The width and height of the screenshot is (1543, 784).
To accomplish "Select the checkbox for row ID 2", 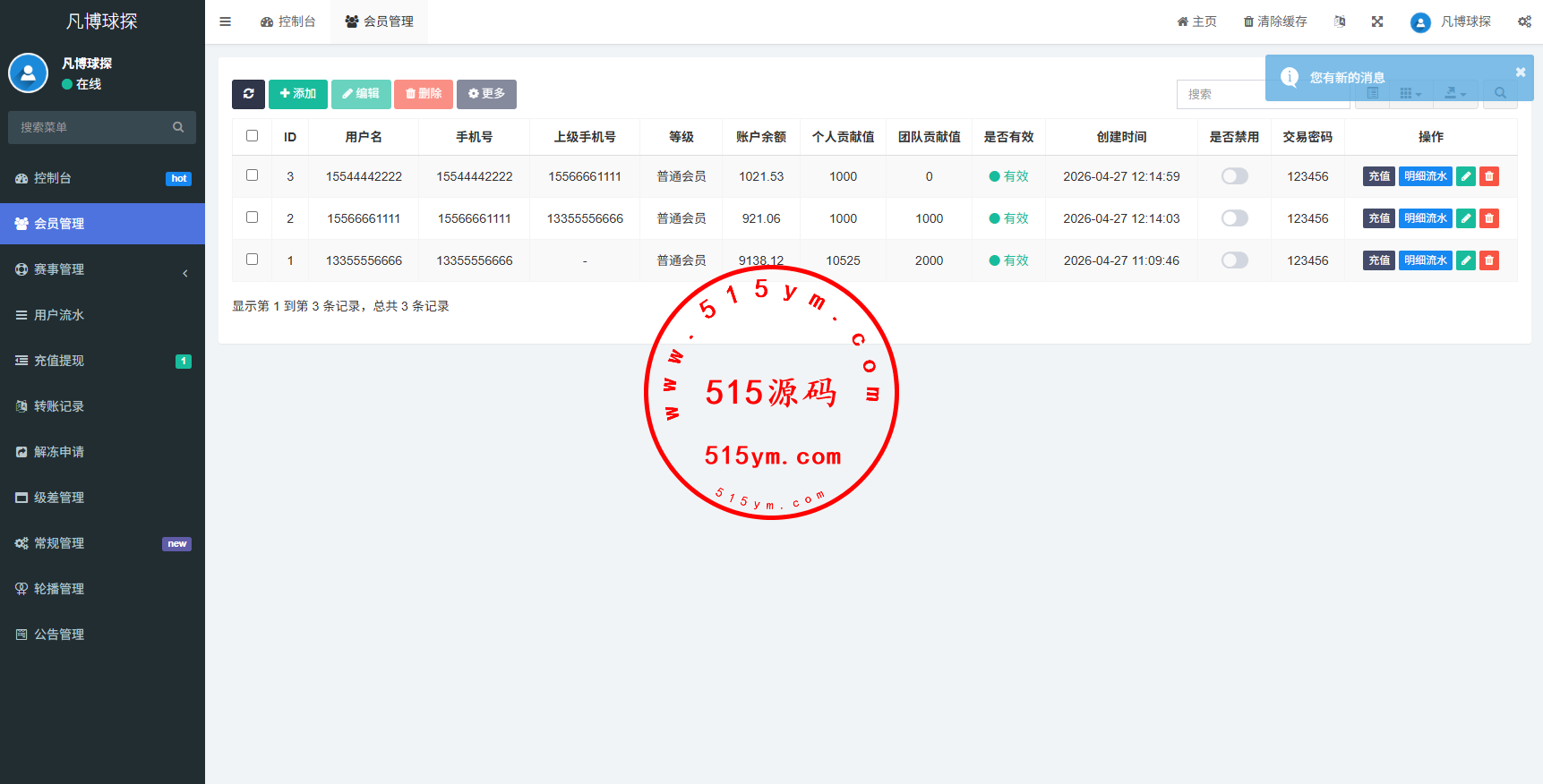I will [x=253, y=217].
